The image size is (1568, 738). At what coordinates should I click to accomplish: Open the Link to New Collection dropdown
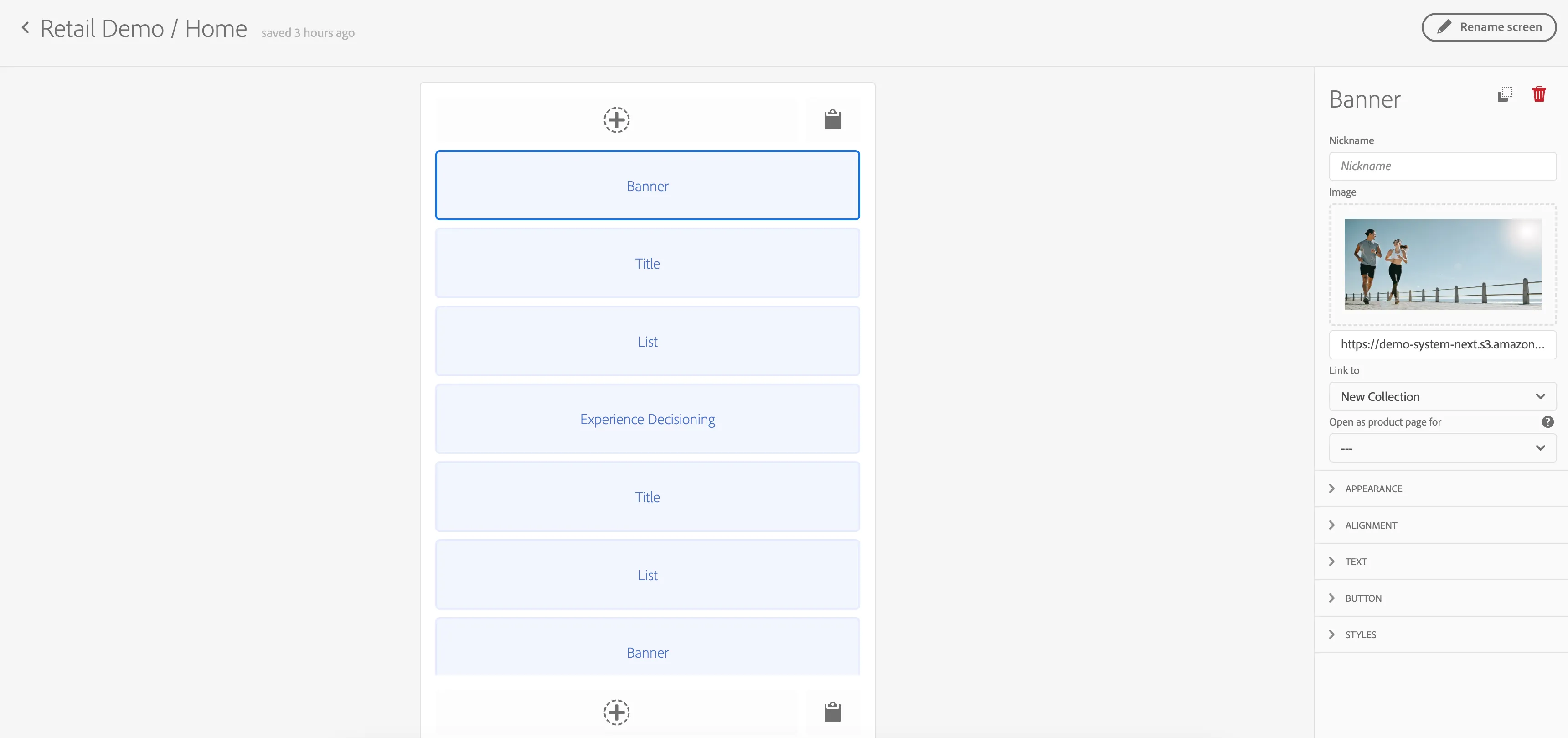coord(1442,396)
